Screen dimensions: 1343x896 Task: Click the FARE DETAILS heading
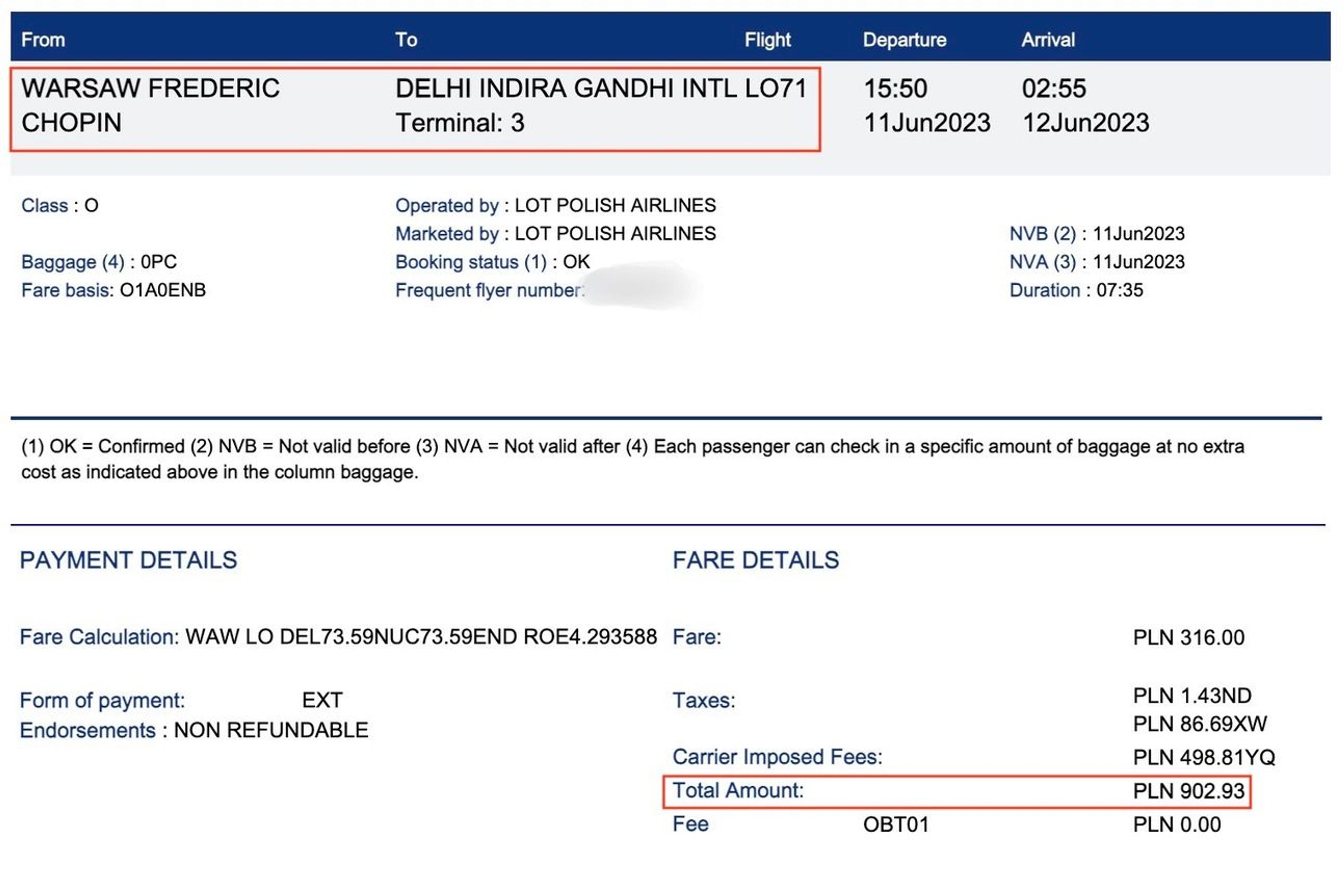[755, 560]
